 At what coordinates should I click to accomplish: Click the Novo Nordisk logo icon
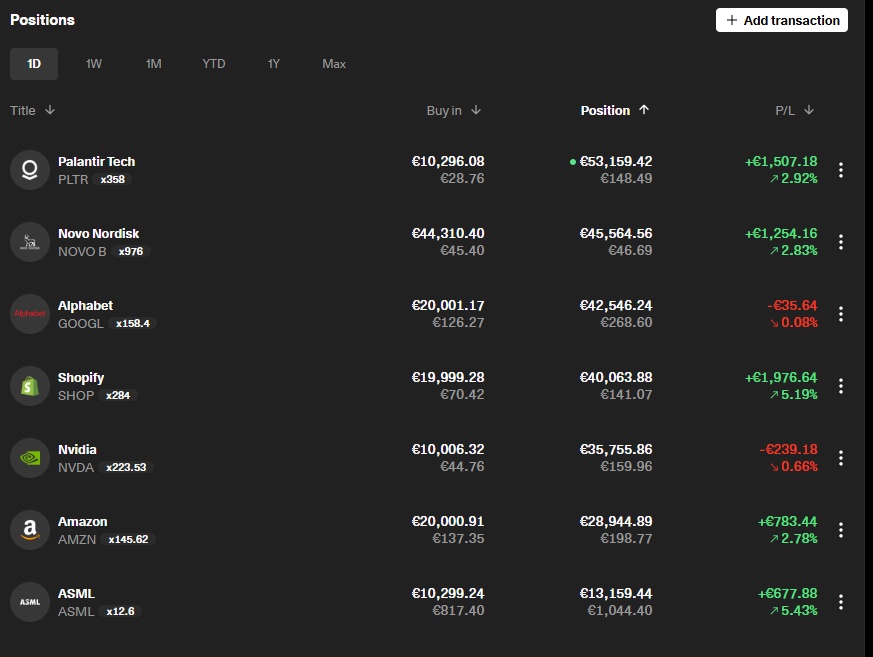(30, 242)
